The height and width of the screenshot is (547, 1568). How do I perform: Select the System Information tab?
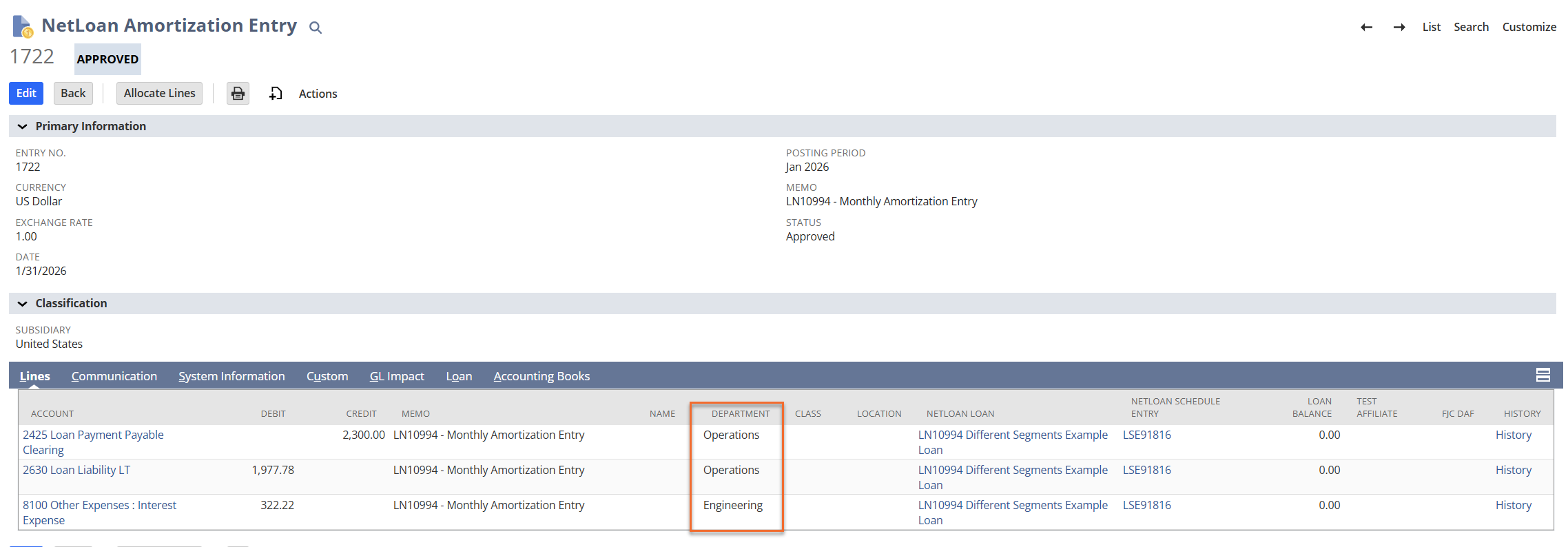click(231, 376)
